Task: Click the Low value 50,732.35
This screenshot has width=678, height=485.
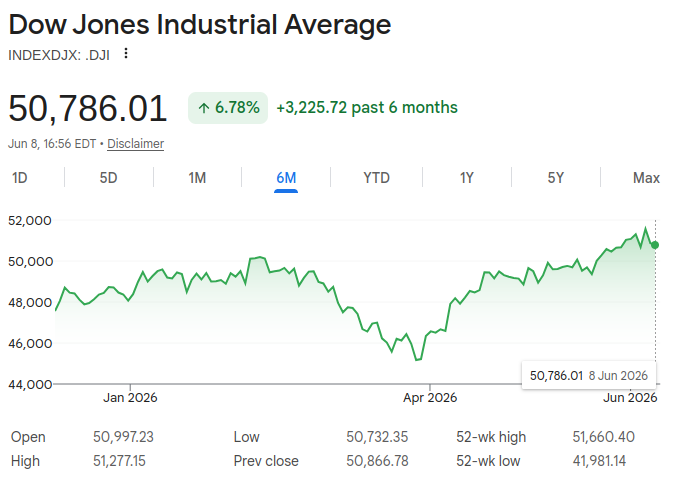Action: 377,437
